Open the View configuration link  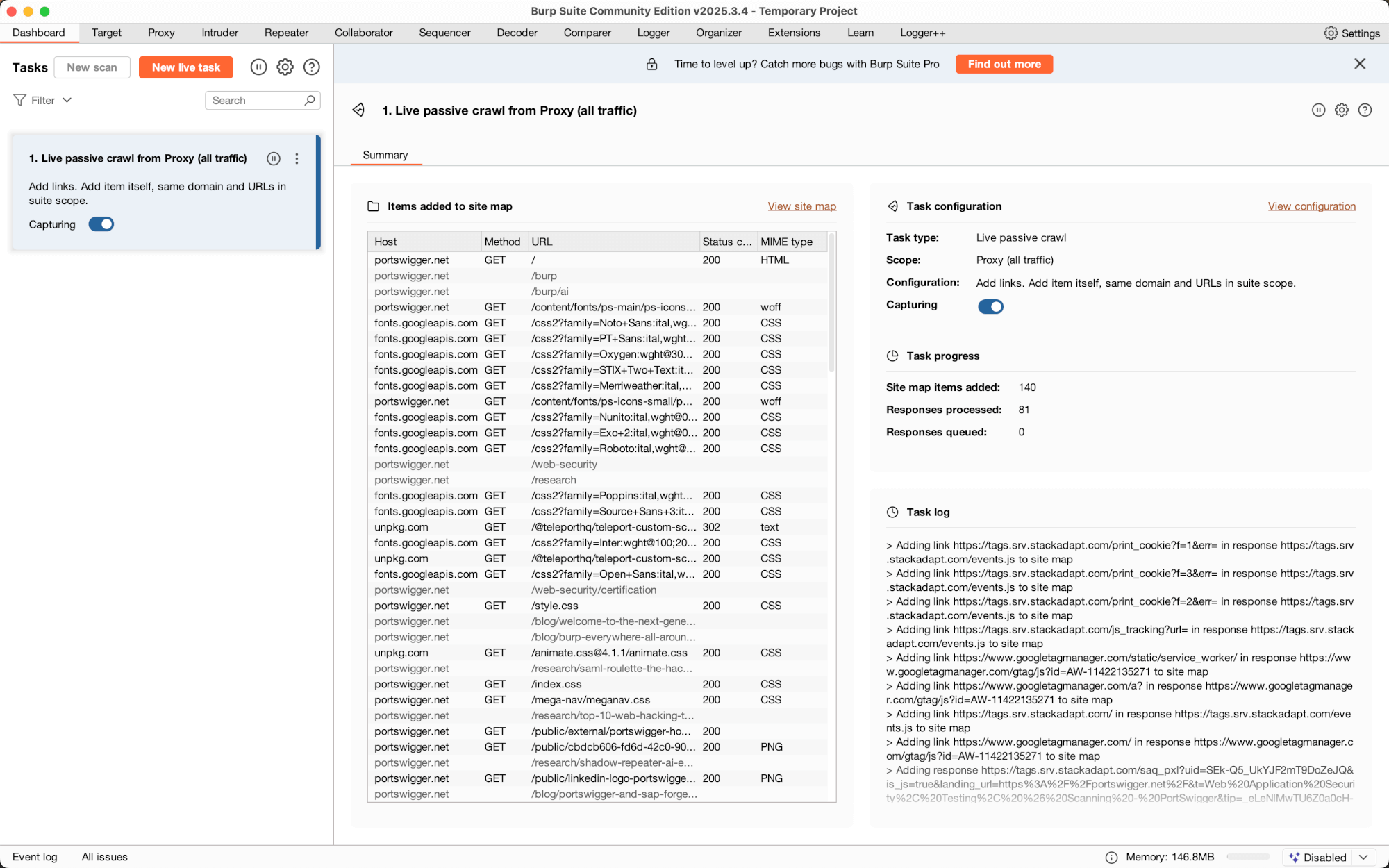click(1311, 206)
